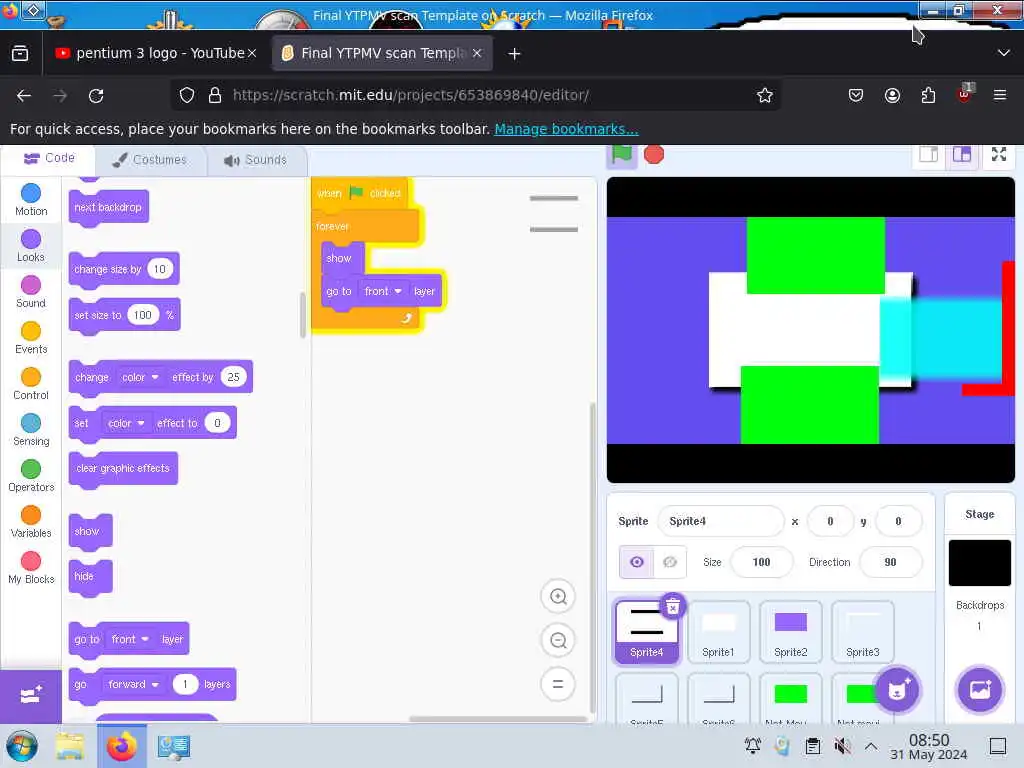The width and height of the screenshot is (1024, 768).
Task: Show hidden system tray icons
Action: click(x=871, y=746)
